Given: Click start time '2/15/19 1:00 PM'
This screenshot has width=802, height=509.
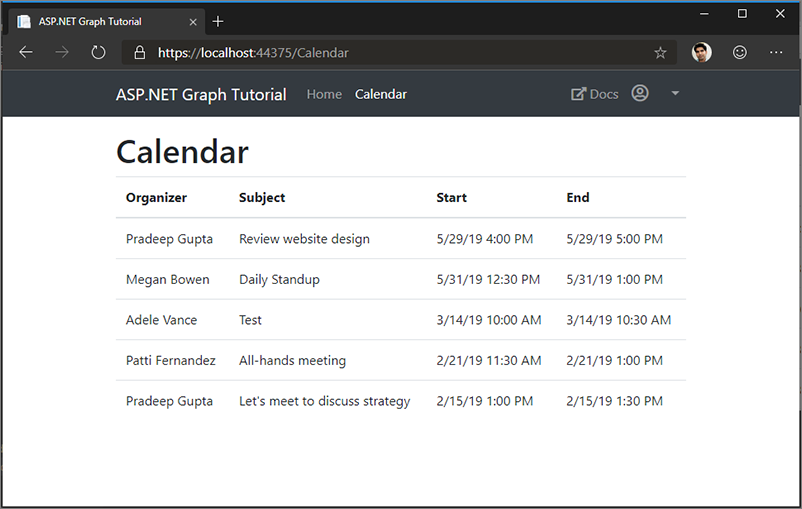Looking at the screenshot, I should [485, 401].
